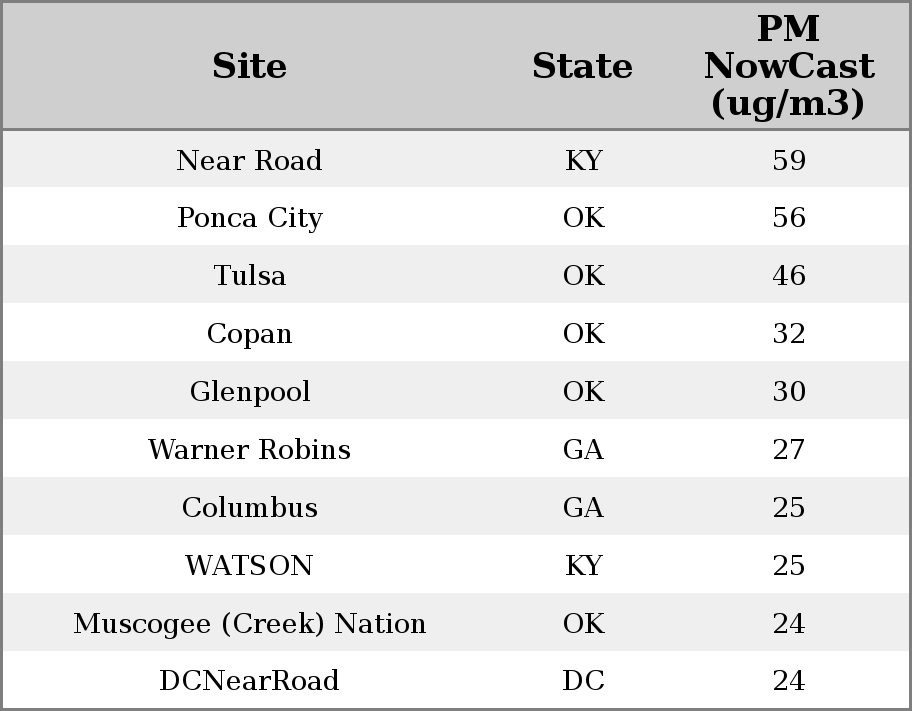912x711 pixels.
Task: Select the PM value 46 for Tulsa
Action: click(788, 276)
